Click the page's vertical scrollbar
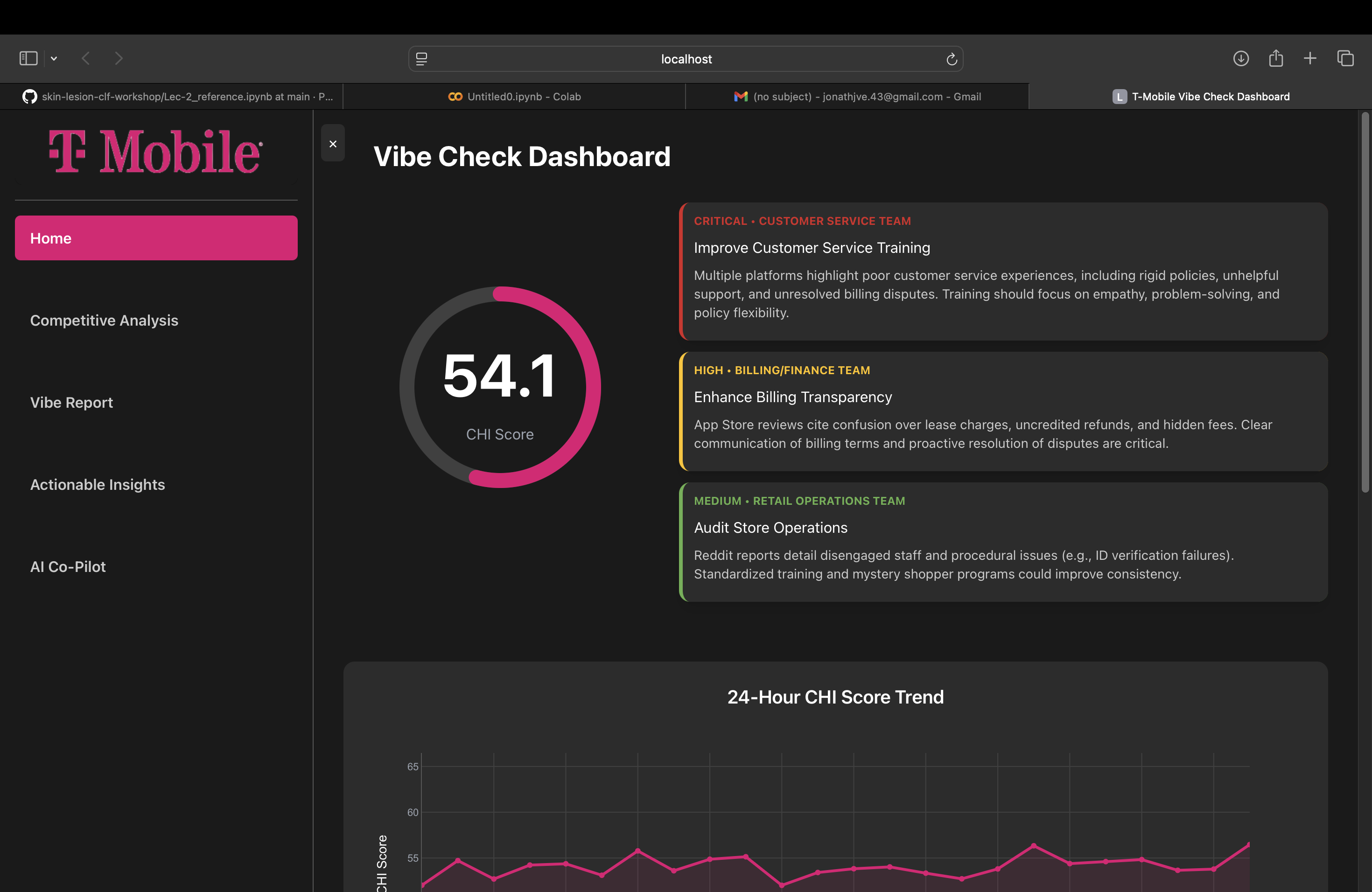The image size is (1372, 892). tap(1365, 302)
